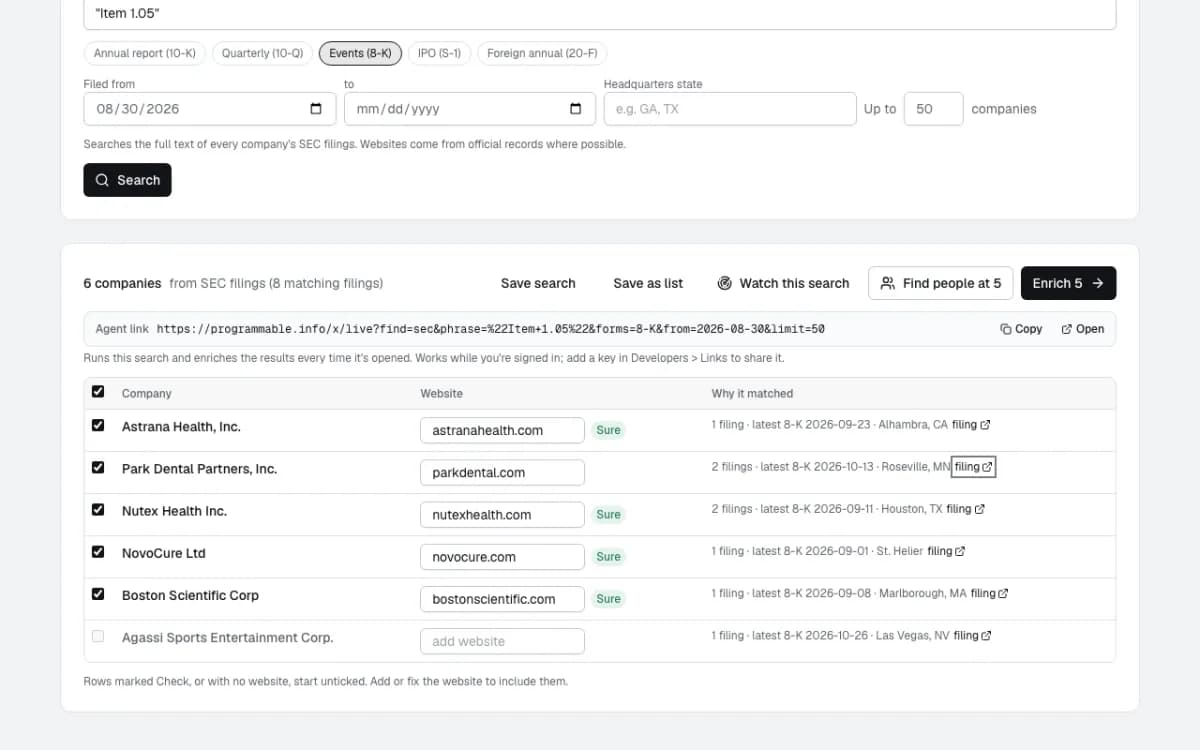Select the agent link URL text
Image resolution: width=1200 pixels, height=750 pixels.
pos(491,329)
